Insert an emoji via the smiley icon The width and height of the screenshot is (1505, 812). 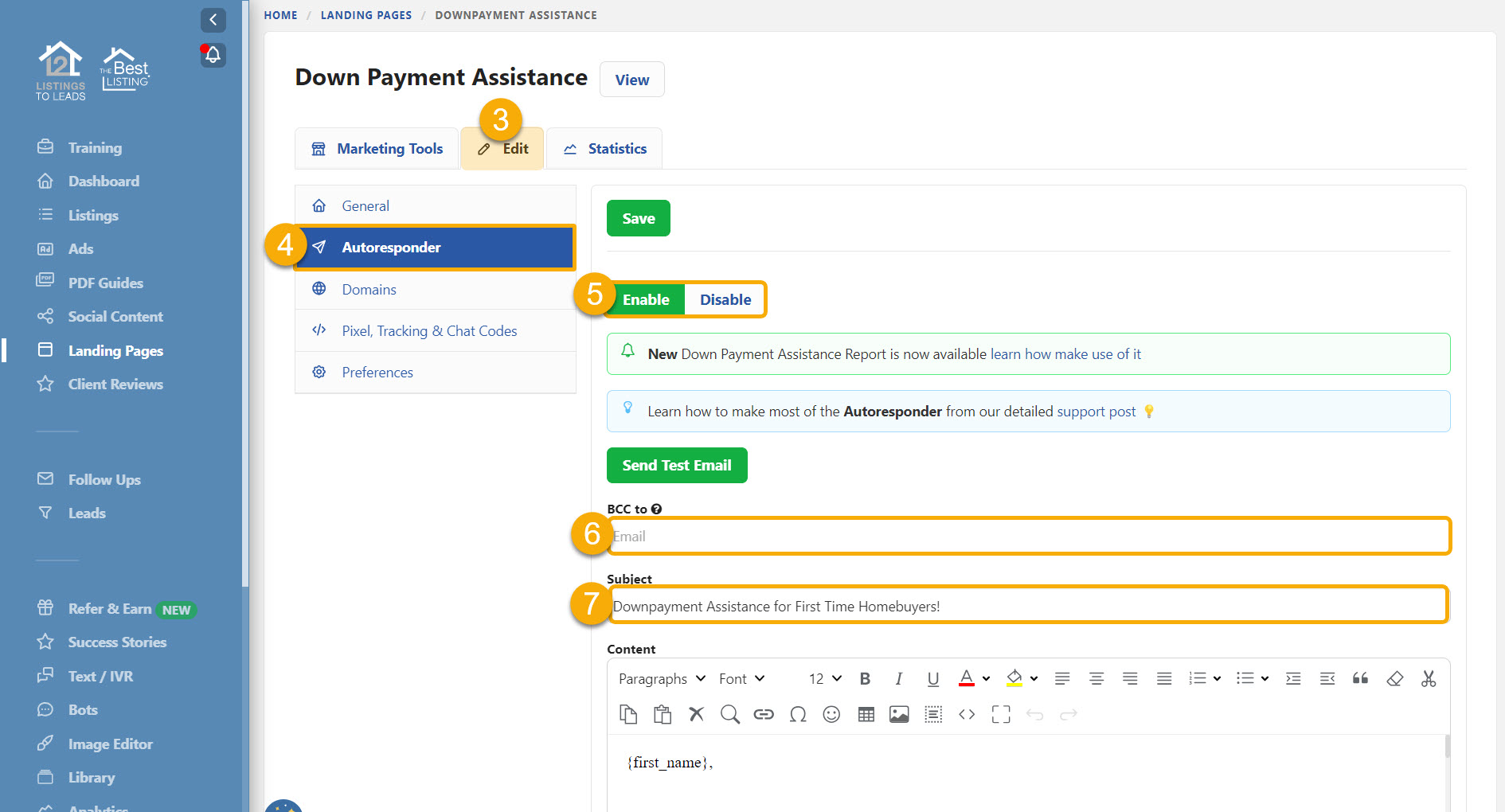831,714
